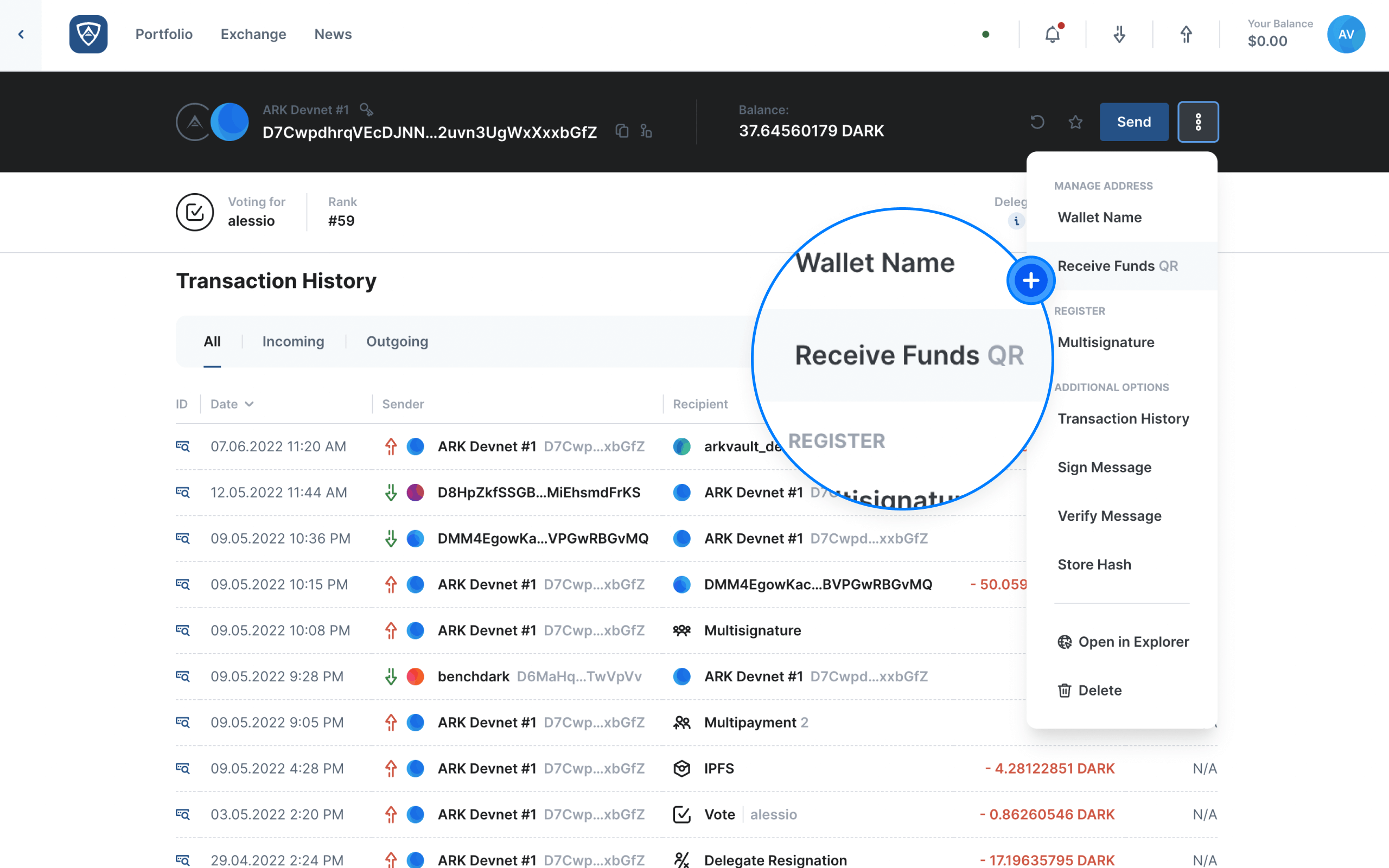Click the receive arrow icon in navbar
Image resolution: width=1389 pixels, height=868 pixels.
coord(1119,34)
